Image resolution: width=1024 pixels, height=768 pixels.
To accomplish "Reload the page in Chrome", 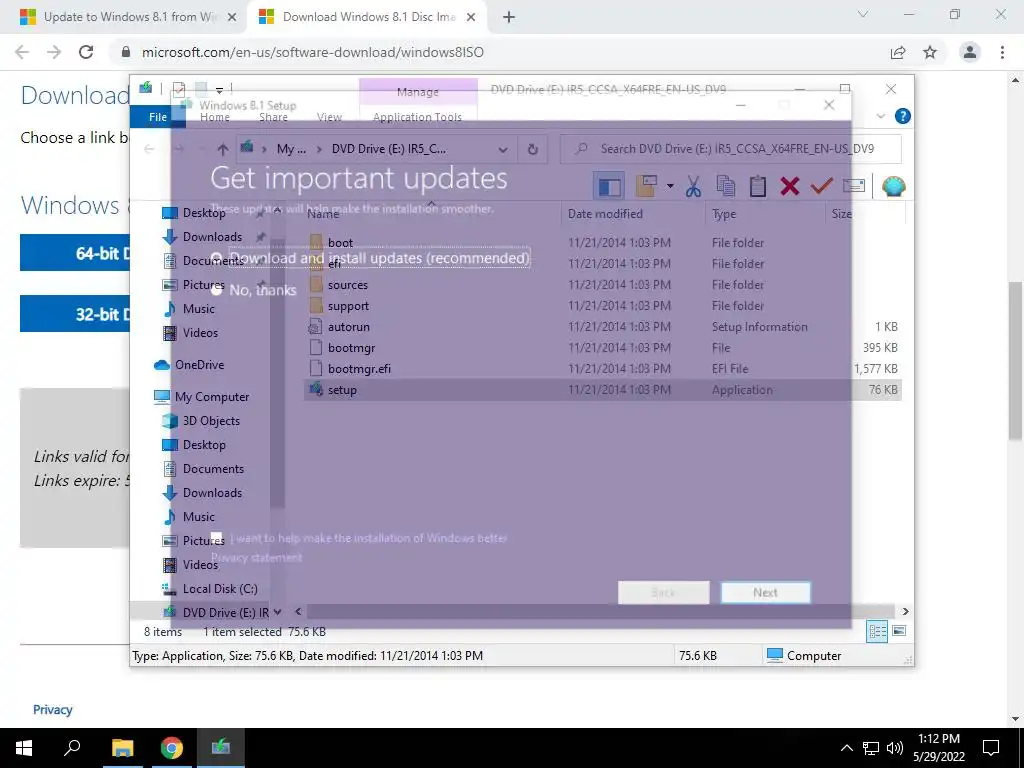I will (86, 52).
